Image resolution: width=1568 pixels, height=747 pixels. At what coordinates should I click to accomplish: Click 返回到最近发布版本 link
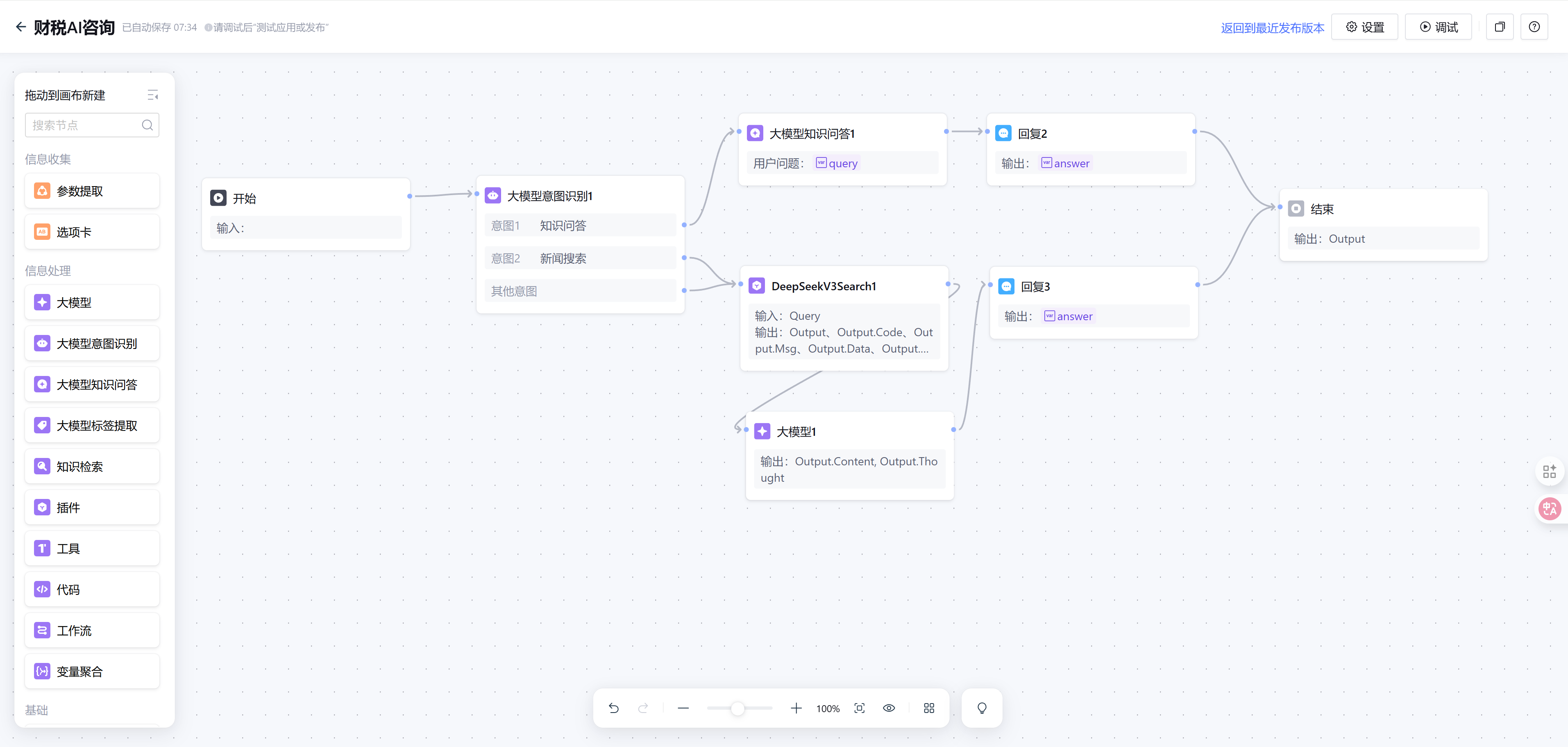click(1272, 28)
